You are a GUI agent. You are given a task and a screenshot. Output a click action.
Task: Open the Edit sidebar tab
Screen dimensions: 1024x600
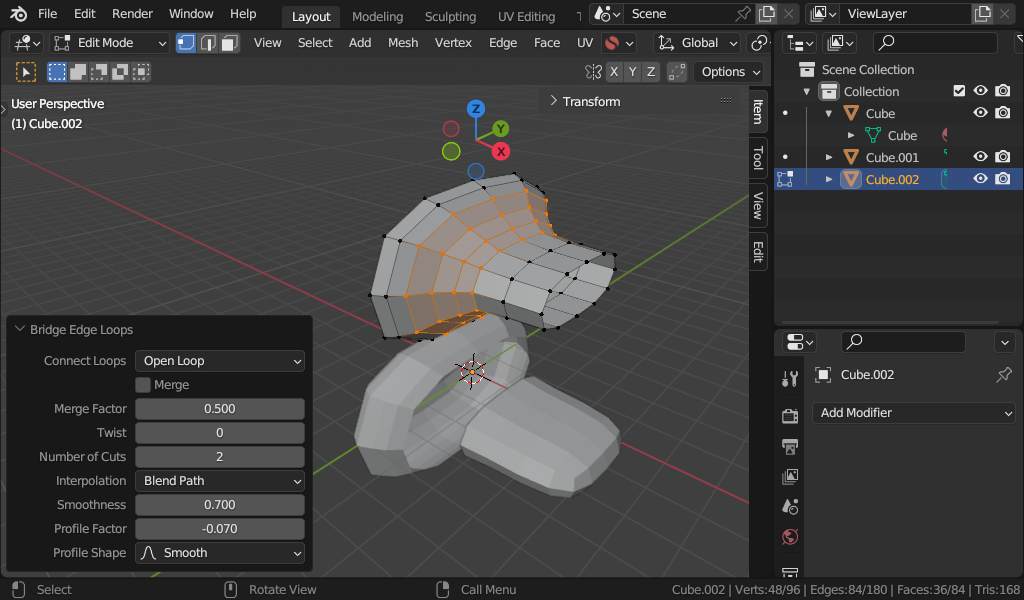click(758, 251)
